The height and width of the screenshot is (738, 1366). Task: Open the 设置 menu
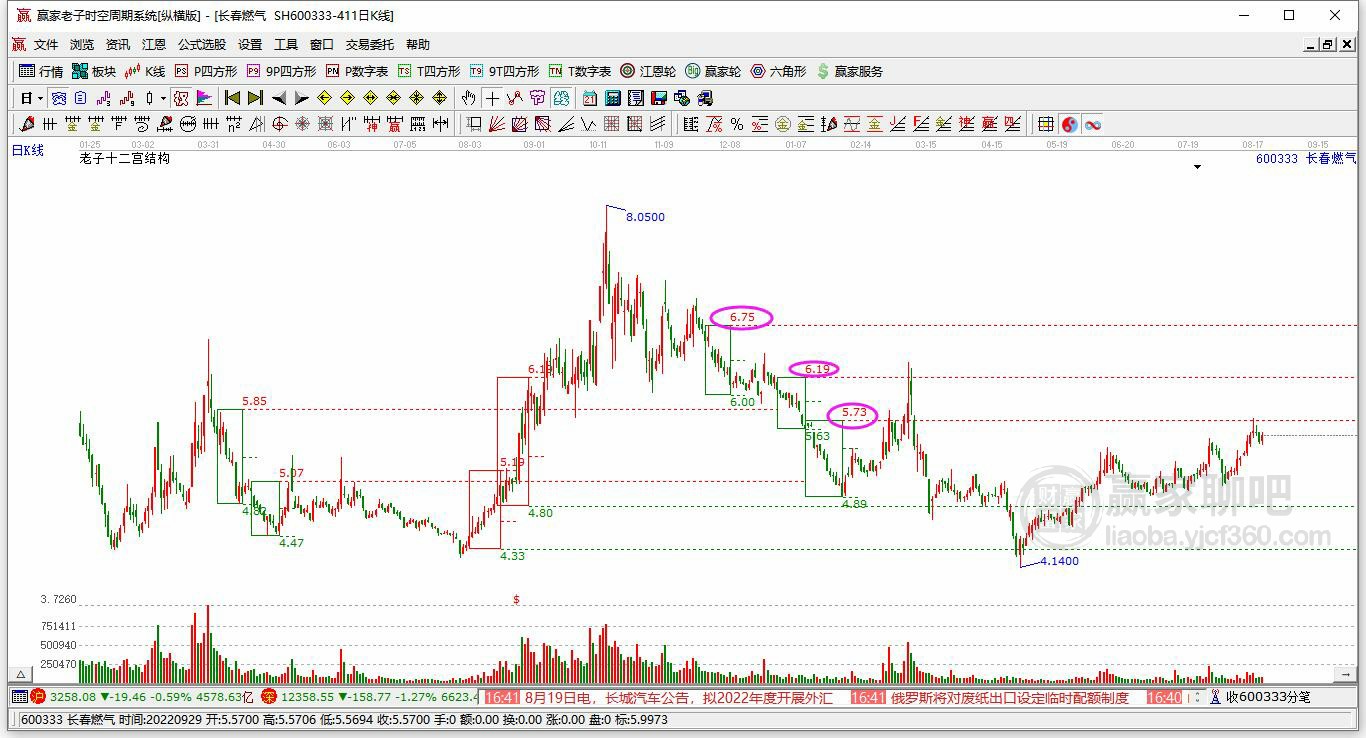[250, 45]
